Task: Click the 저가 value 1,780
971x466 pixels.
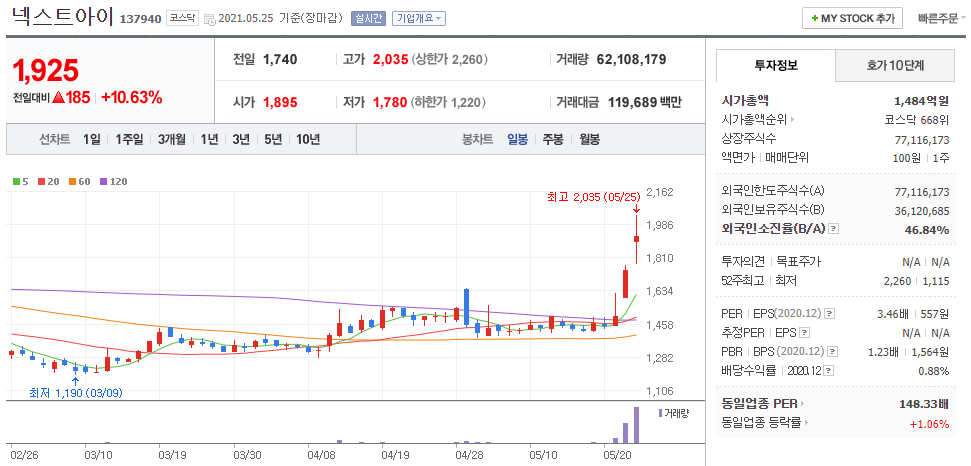Action: point(390,102)
